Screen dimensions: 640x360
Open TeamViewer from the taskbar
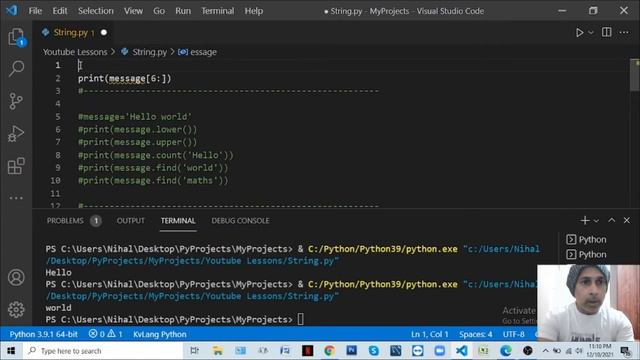[x=418, y=351]
